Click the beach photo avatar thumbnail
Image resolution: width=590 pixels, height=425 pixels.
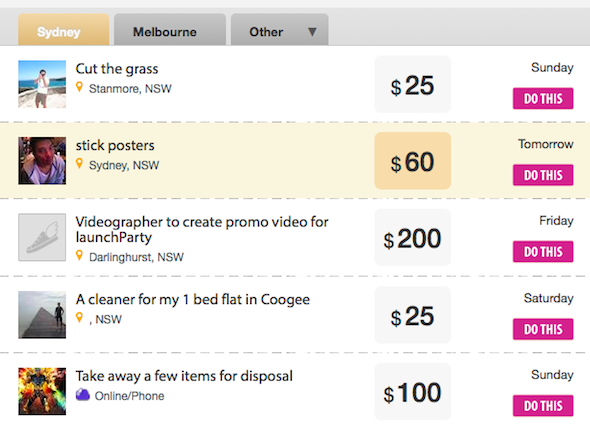[42, 84]
